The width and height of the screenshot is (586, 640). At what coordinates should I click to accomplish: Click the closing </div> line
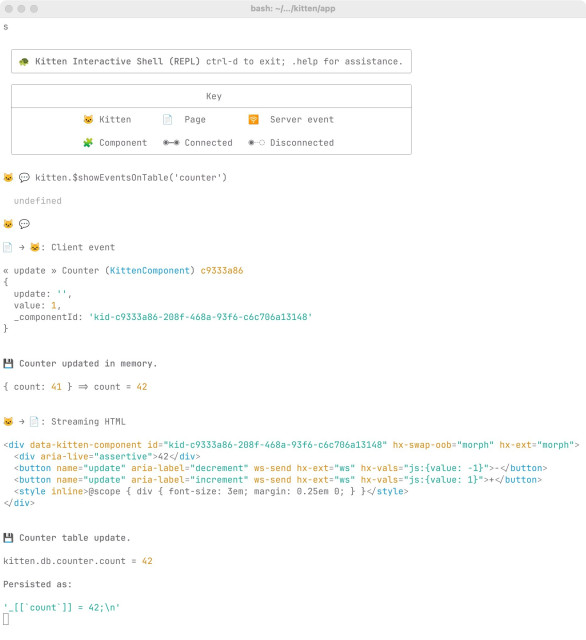[19, 503]
